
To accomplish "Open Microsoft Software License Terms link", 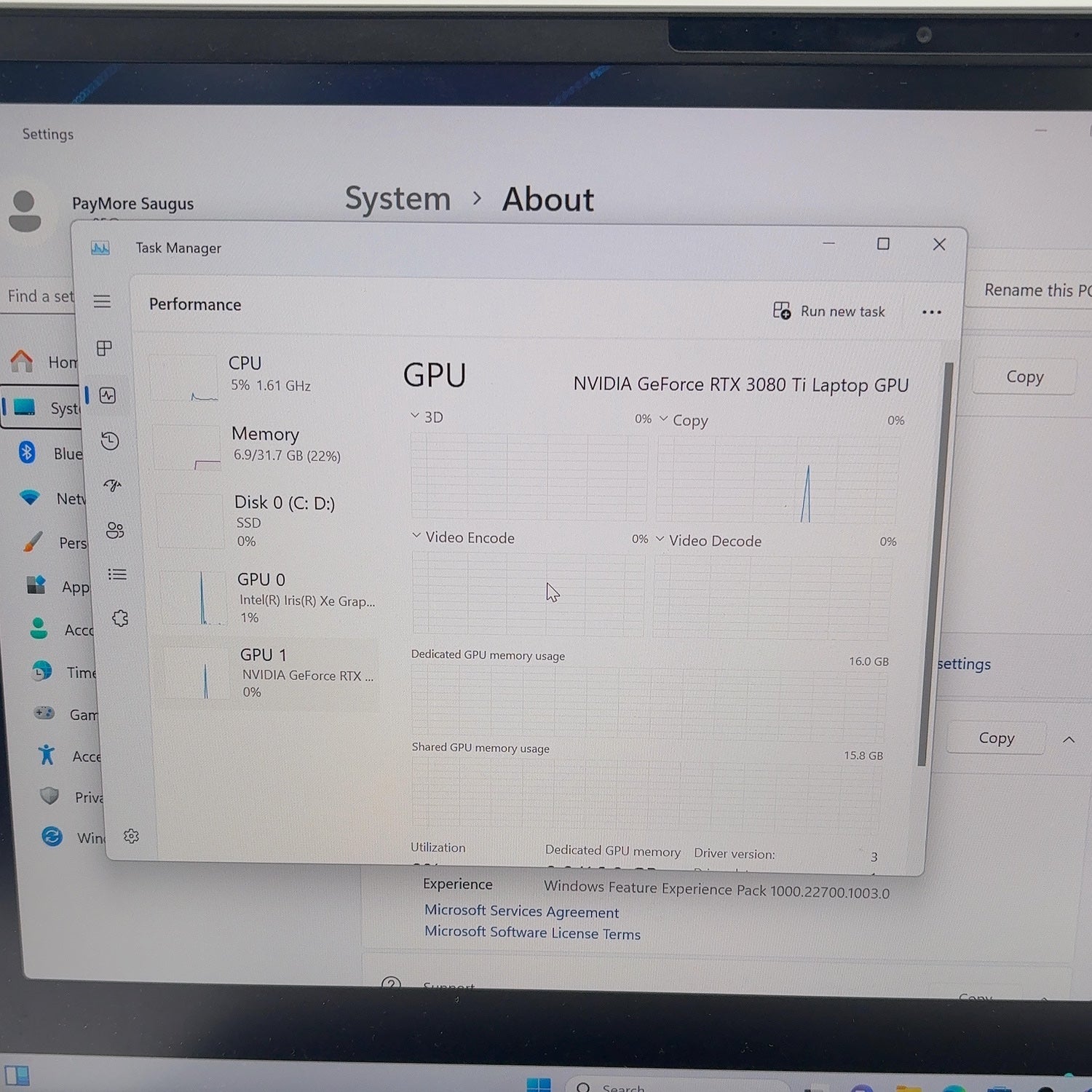I will pyautogui.click(x=532, y=933).
